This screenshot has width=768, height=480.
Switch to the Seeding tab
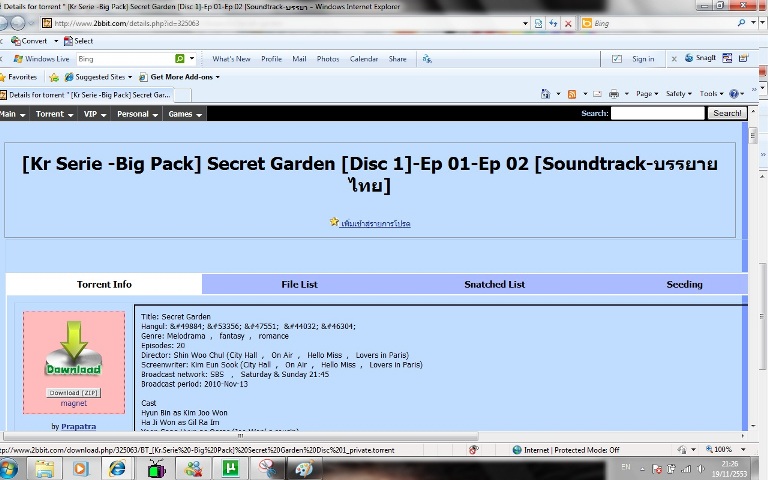pyautogui.click(x=684, y=284)
